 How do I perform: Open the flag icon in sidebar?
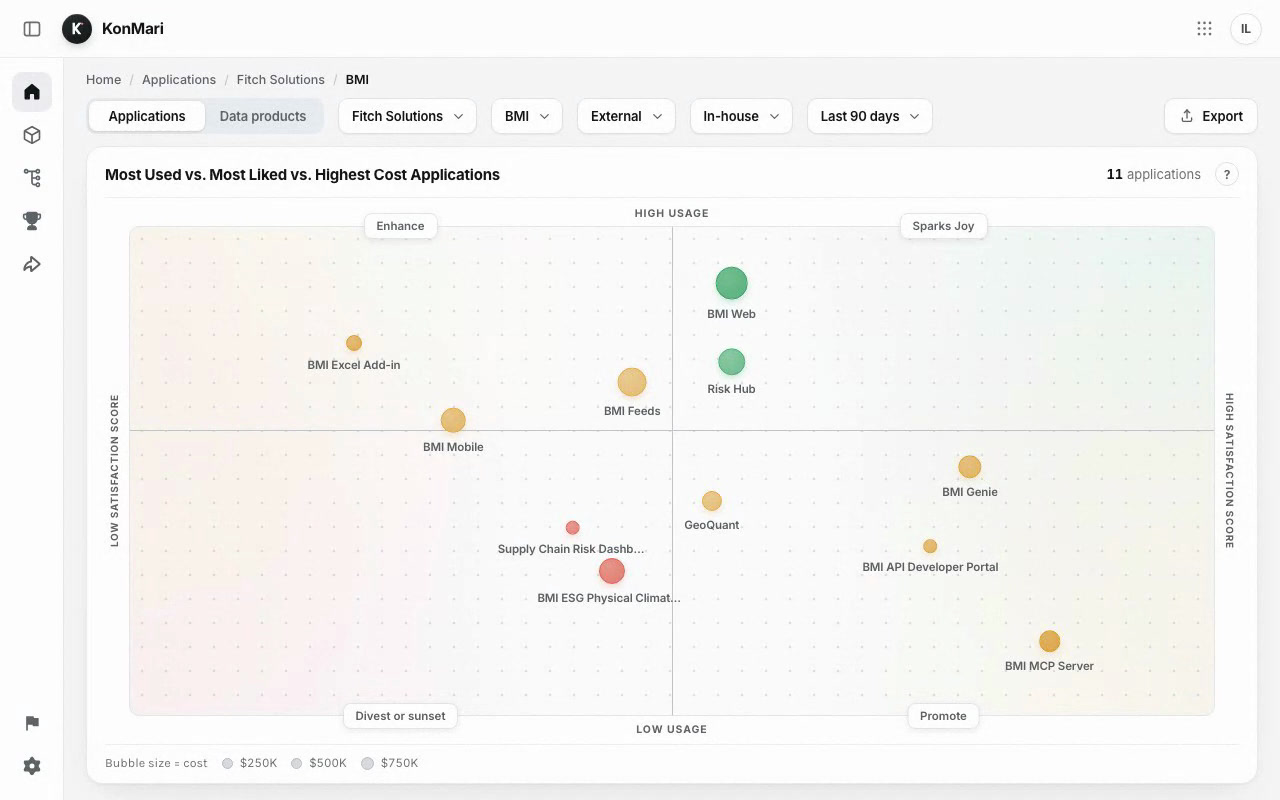point(32,723)
